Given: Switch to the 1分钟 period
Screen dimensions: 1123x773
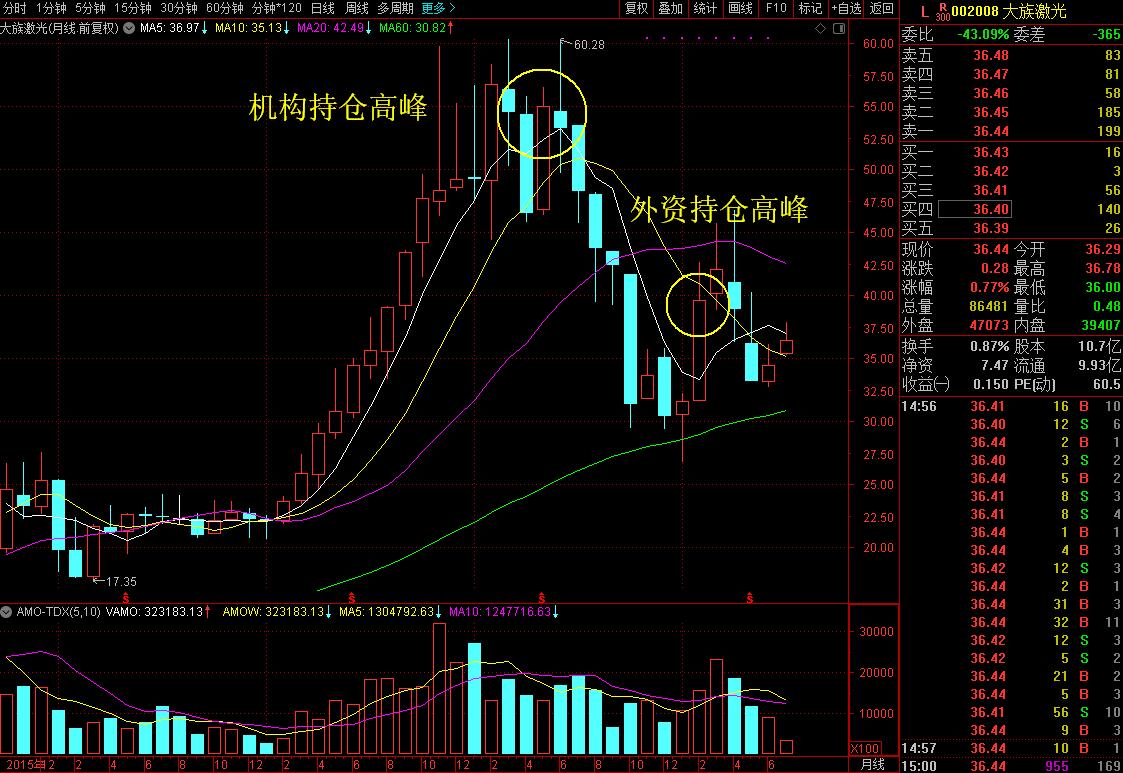Looking at the screenshot, I should click(51, 9).
